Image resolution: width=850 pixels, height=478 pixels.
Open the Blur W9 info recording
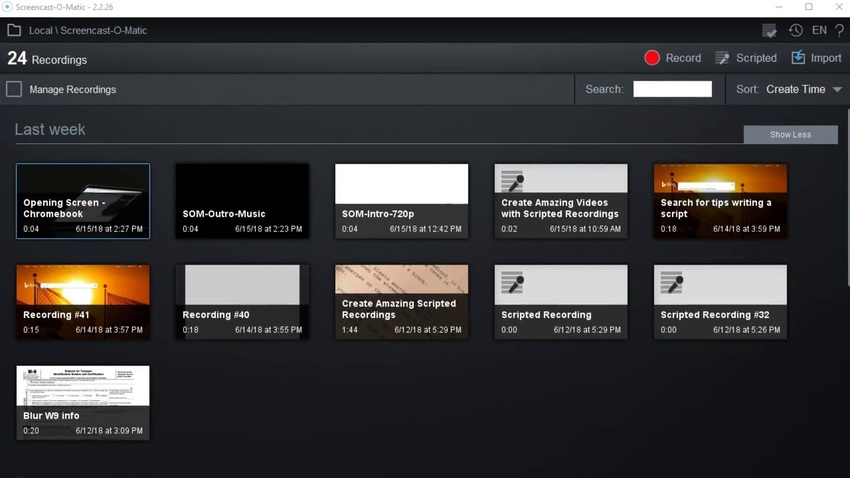tap(83, 403)
